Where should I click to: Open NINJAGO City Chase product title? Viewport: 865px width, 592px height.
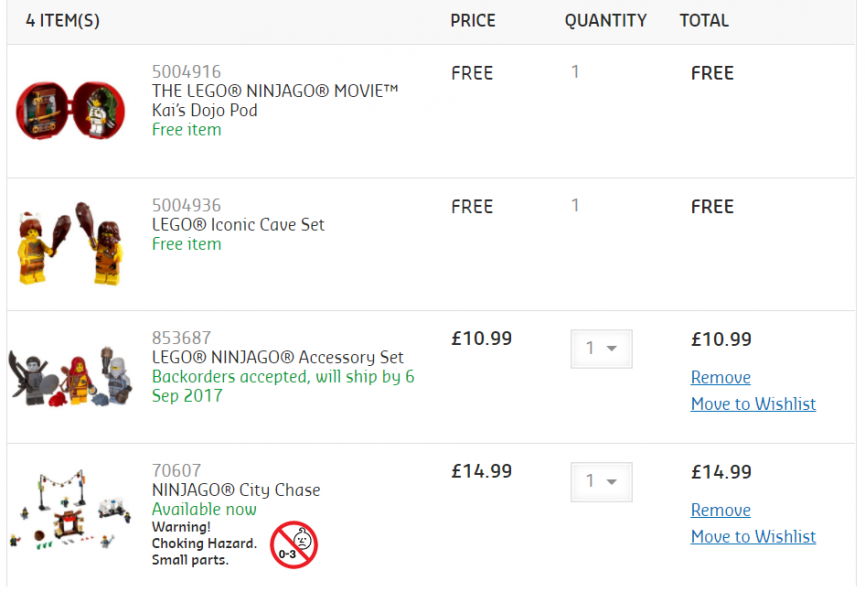[x=236, y=490]
